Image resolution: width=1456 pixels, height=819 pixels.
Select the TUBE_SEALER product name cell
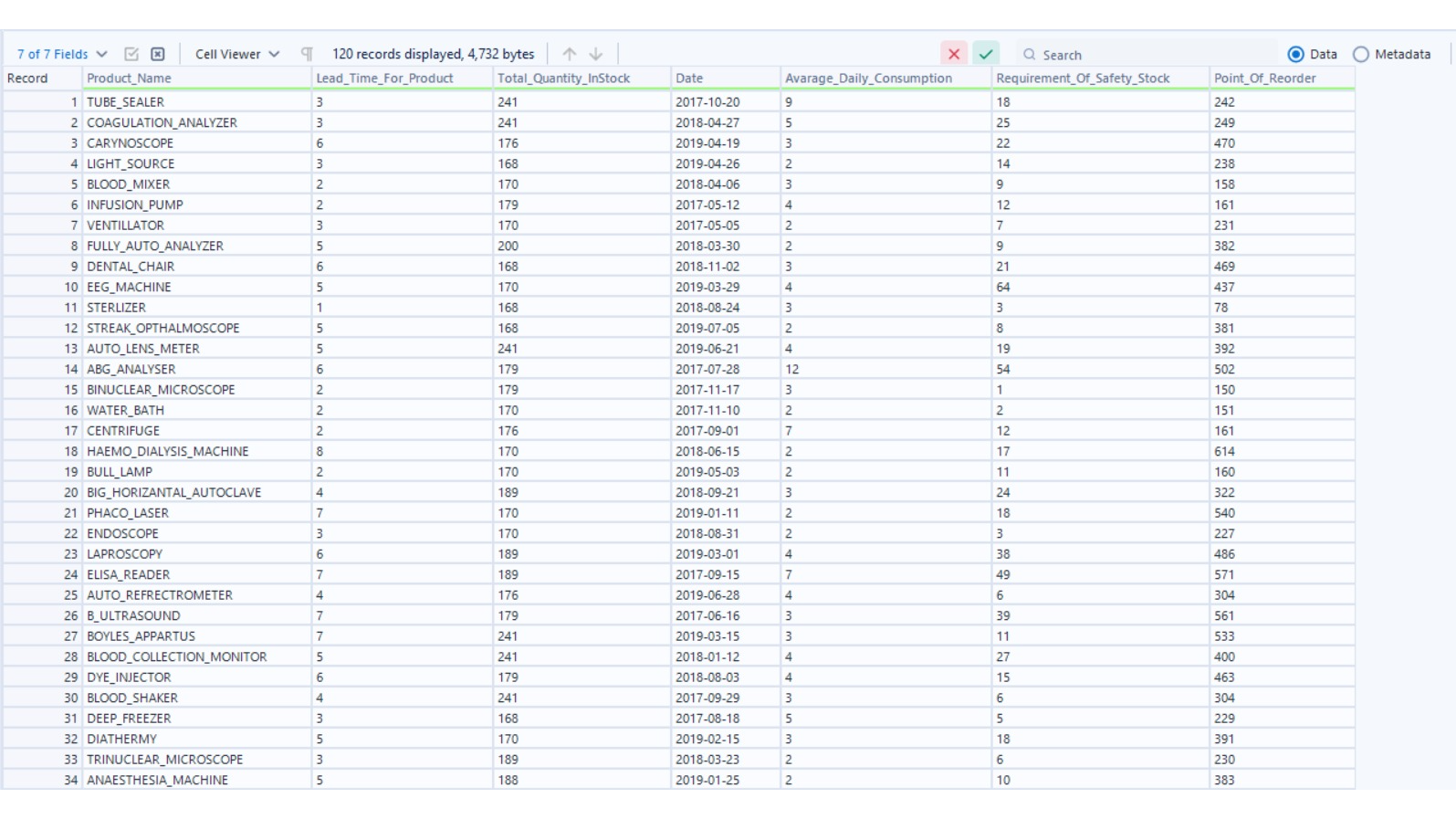coord(126,102)
